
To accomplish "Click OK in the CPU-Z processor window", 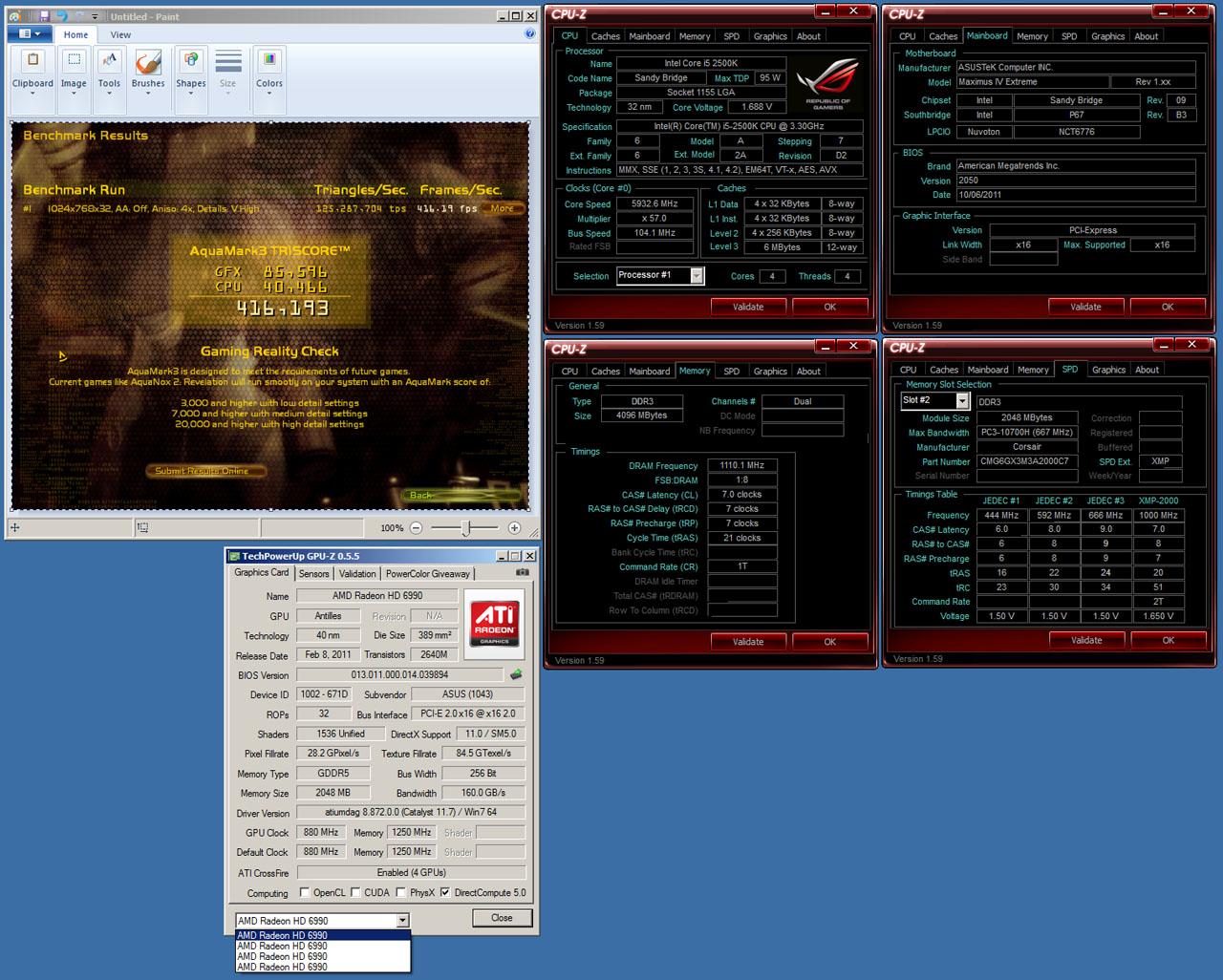I will 830,307.
